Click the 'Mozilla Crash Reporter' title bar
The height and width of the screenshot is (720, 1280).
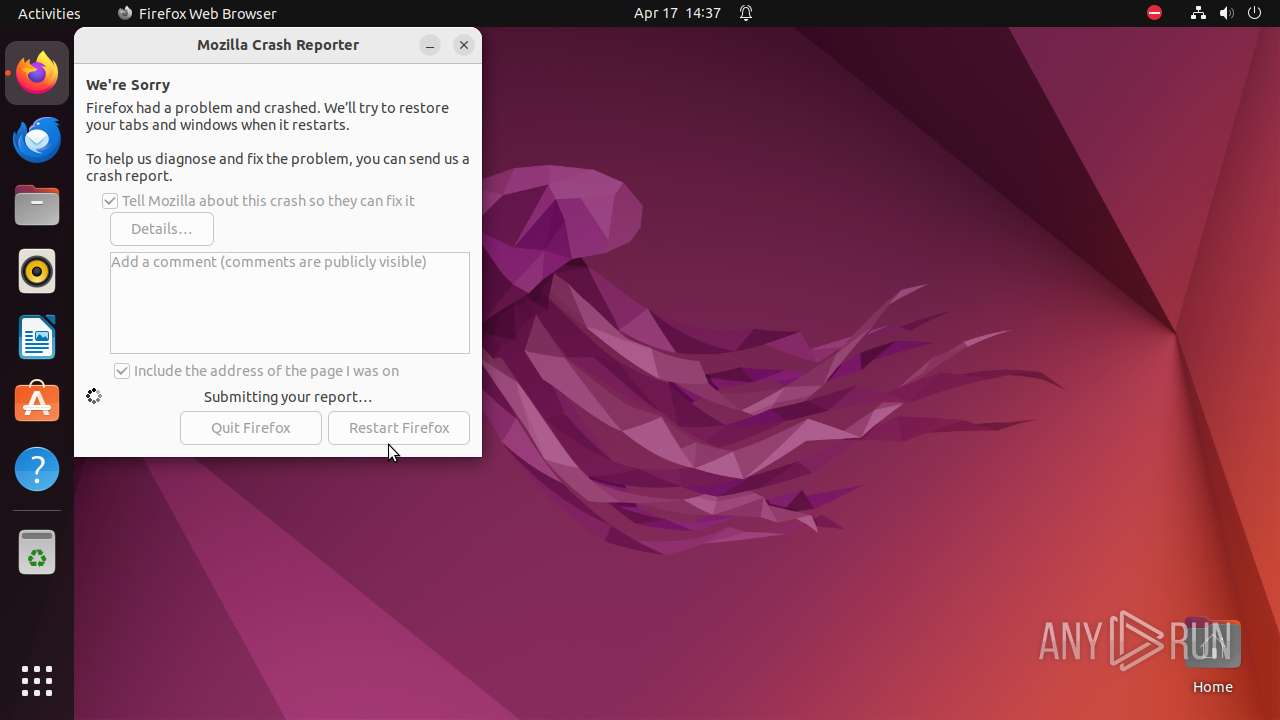pos(278,45)
